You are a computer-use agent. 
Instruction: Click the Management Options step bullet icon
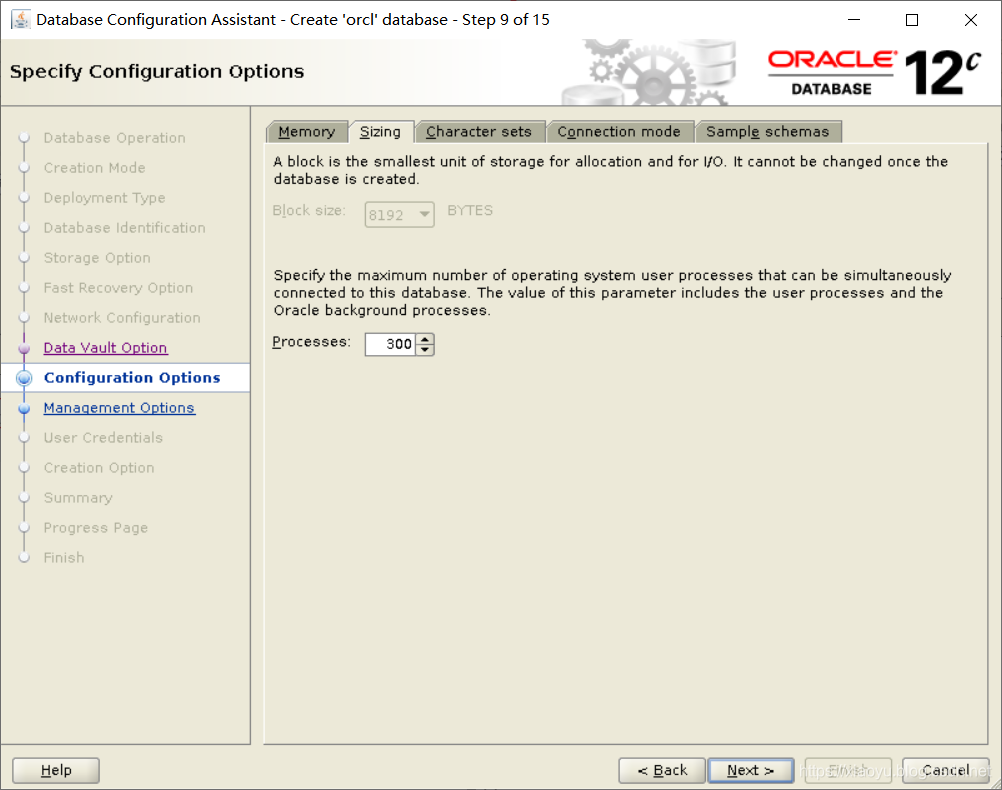[x=24, y=408]
